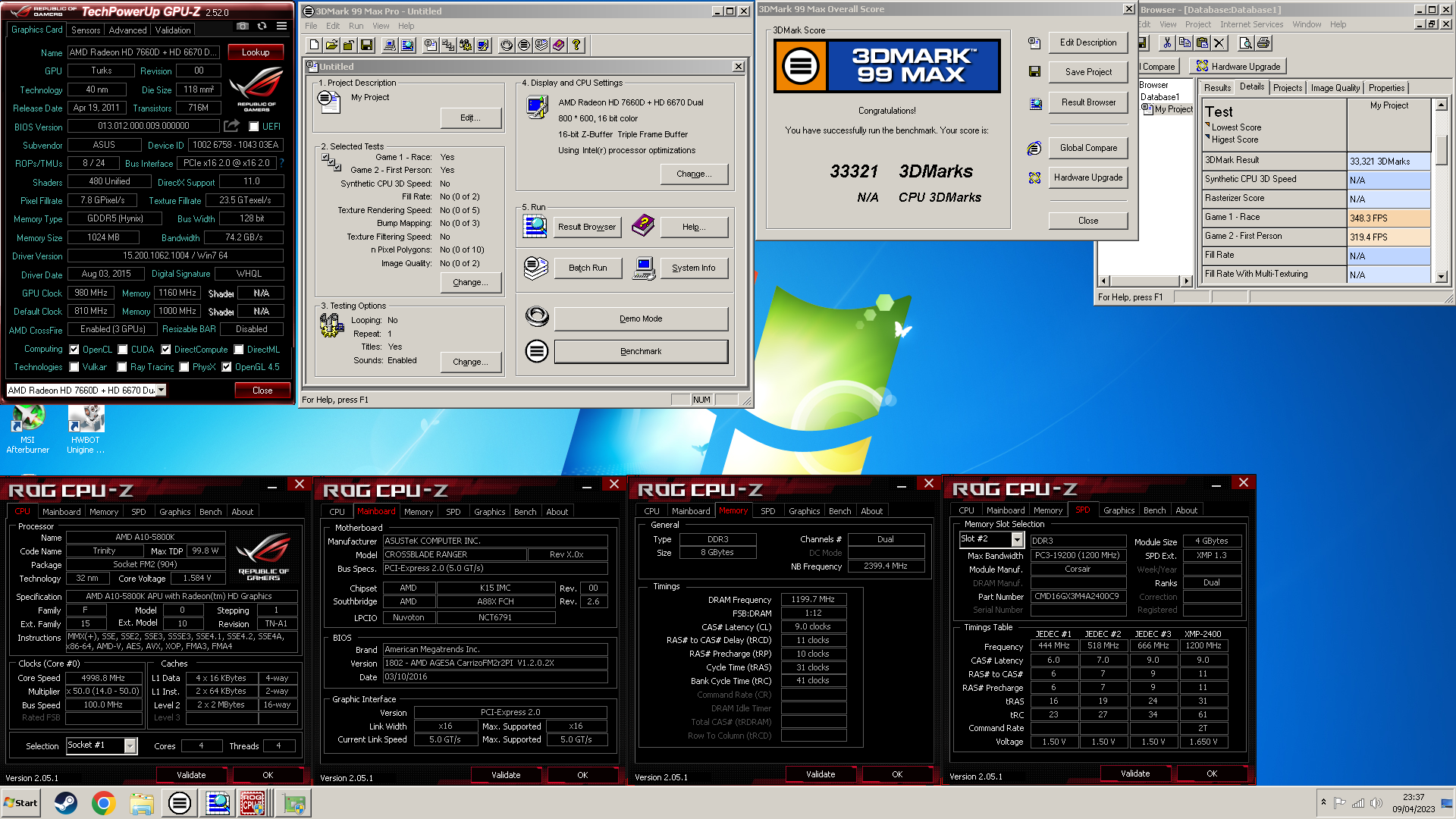Open Result Browser via magnifier toolbar icon

click(407, 45)
